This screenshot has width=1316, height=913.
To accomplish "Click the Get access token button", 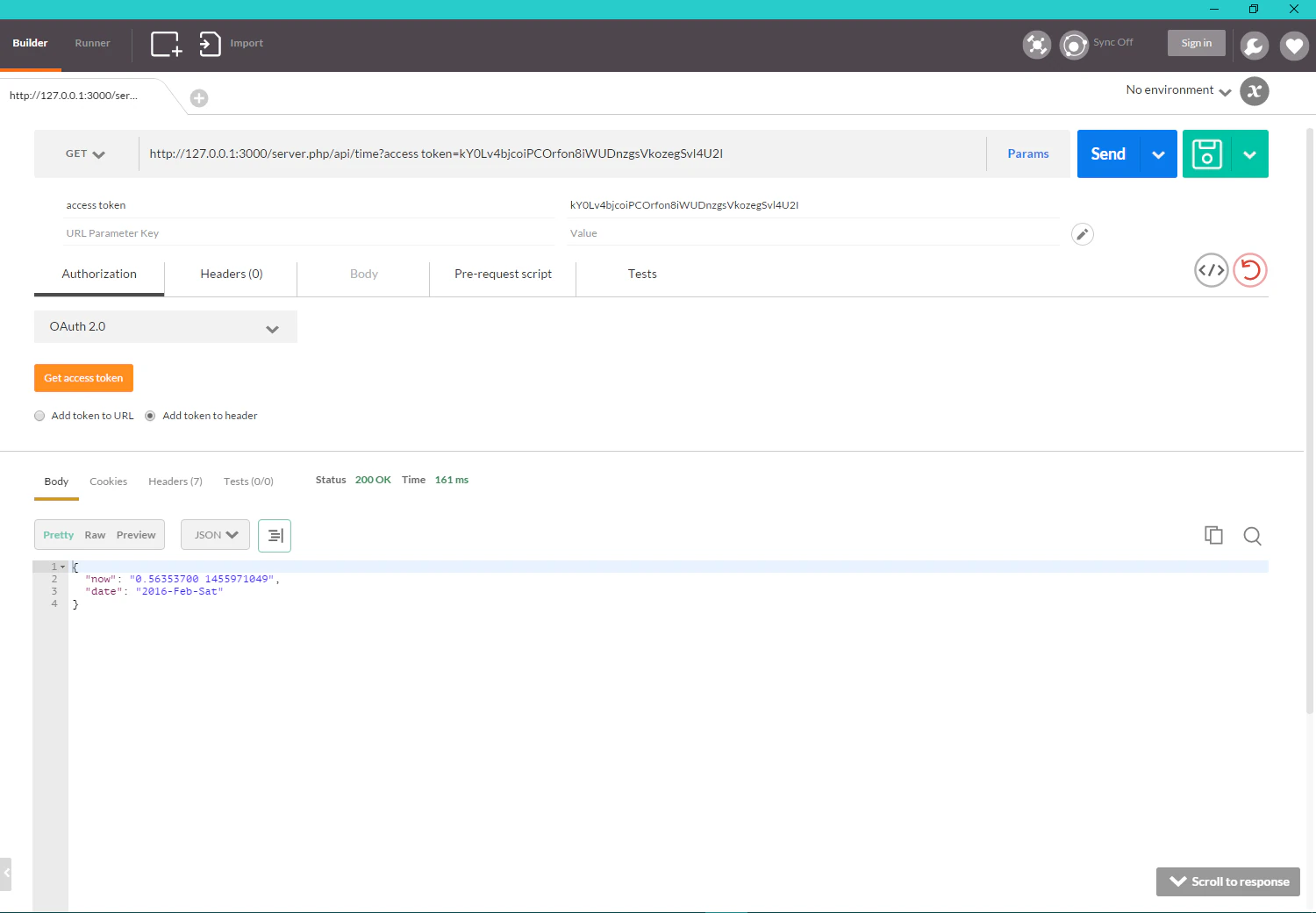I will pos(83,378).
